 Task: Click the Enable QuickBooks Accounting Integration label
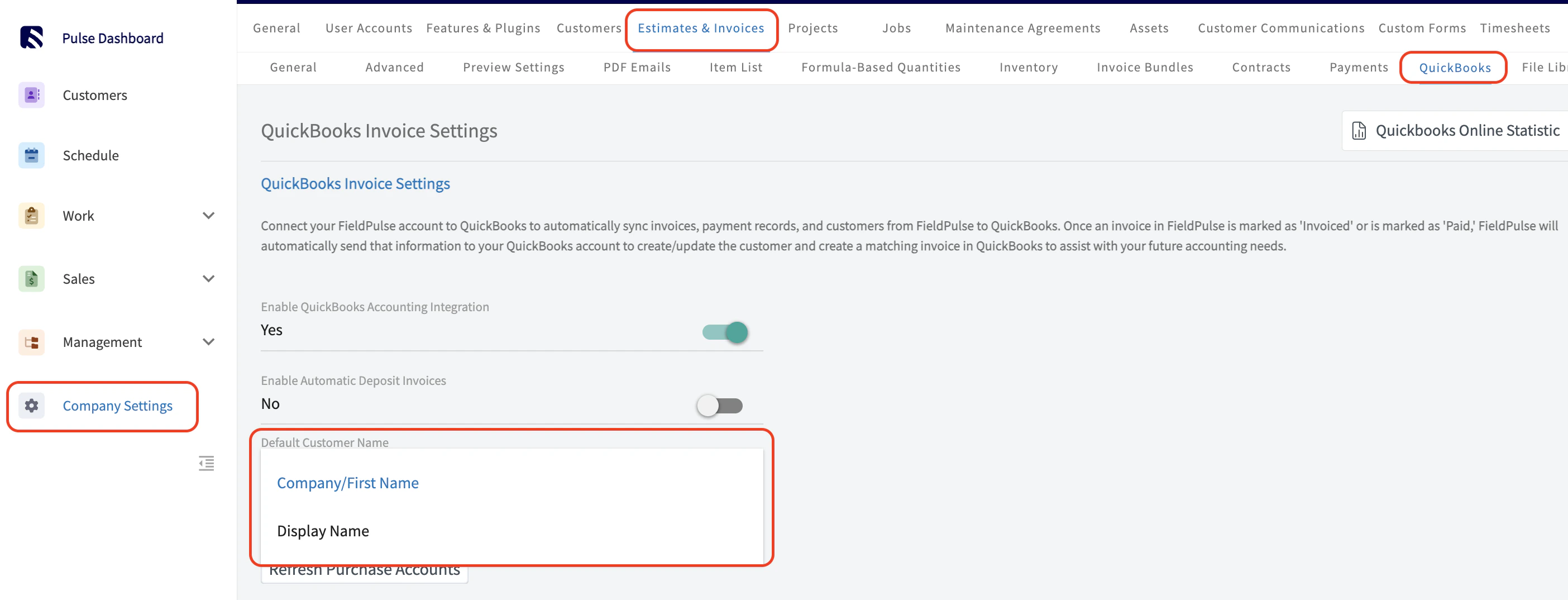375,307
